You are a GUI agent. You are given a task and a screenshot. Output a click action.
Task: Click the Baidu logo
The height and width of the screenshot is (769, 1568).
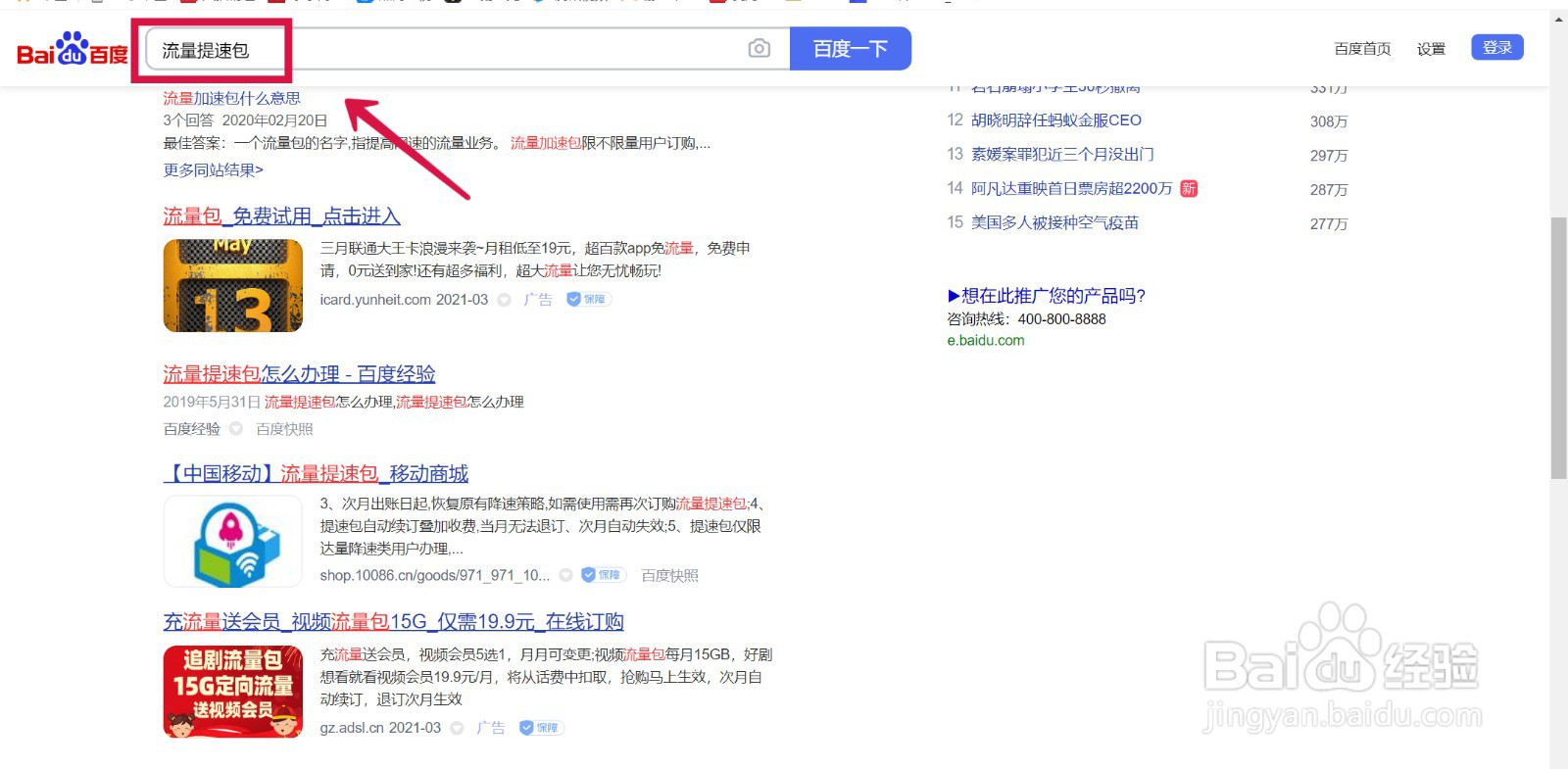click(x=73, y=49)
